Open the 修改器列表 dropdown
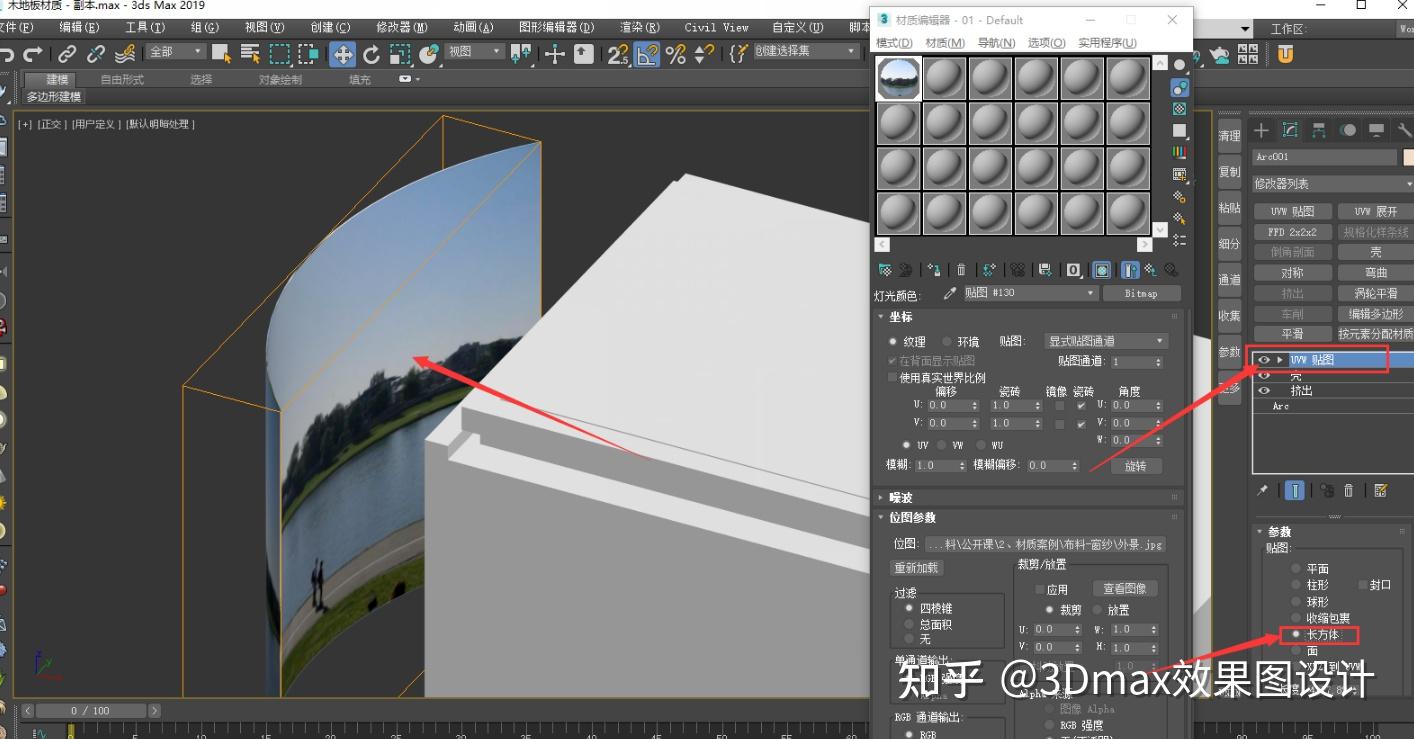1414x739 pixels. click(x=1330, y=183)
